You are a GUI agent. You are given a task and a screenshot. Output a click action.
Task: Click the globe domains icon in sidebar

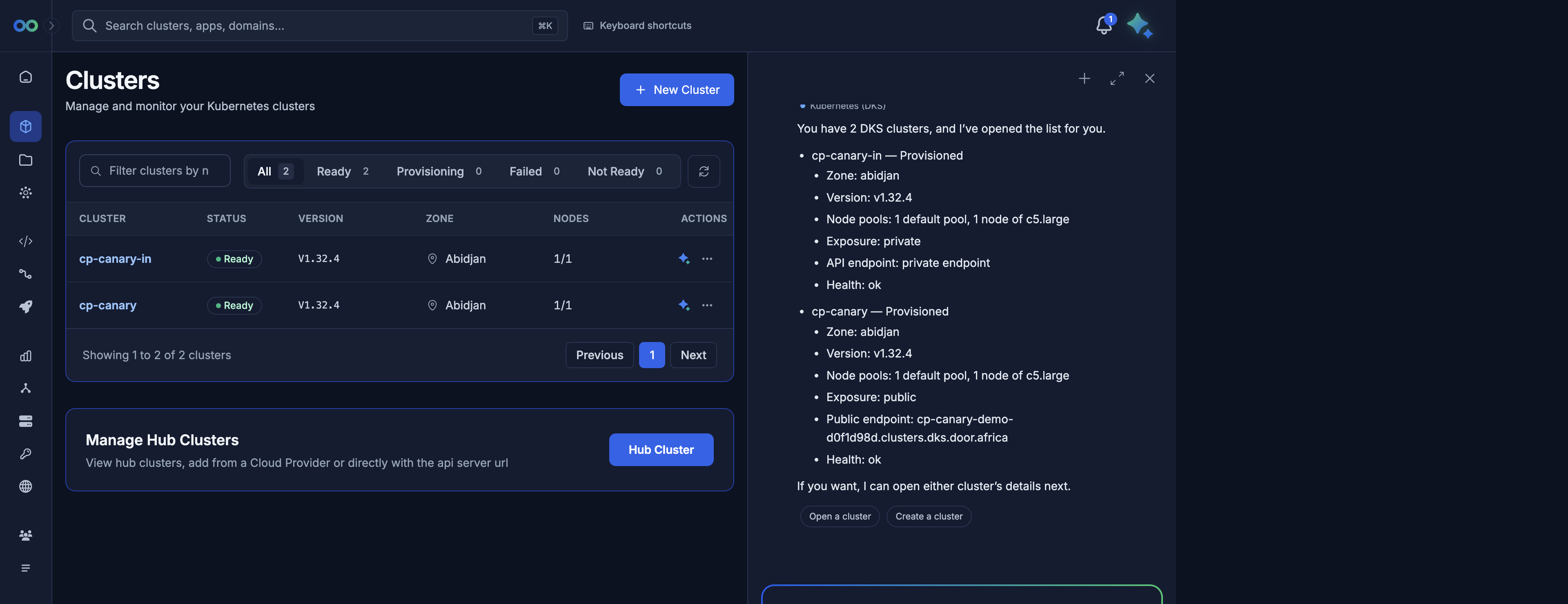click(26, 486)
